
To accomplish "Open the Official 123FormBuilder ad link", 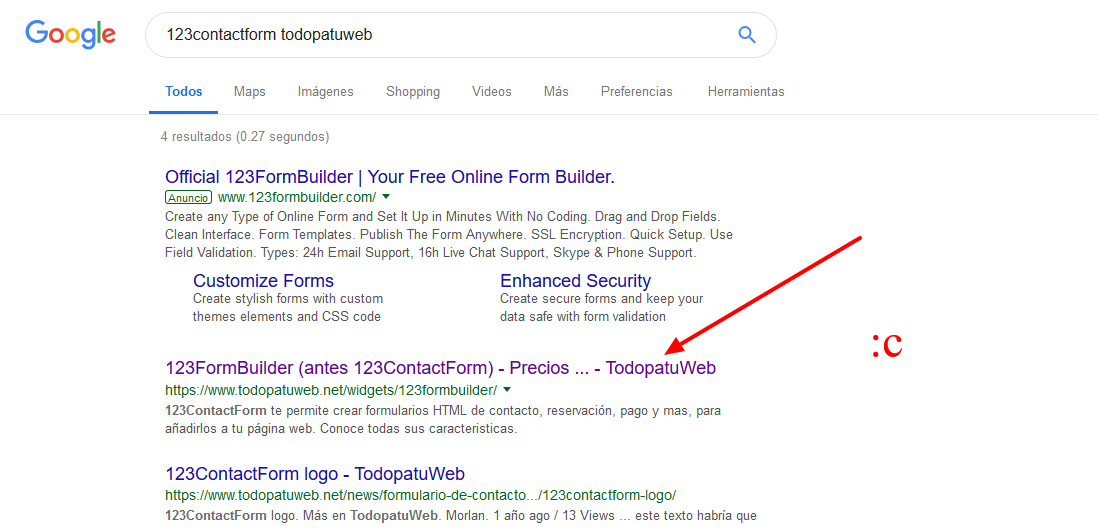I will 390,177.
